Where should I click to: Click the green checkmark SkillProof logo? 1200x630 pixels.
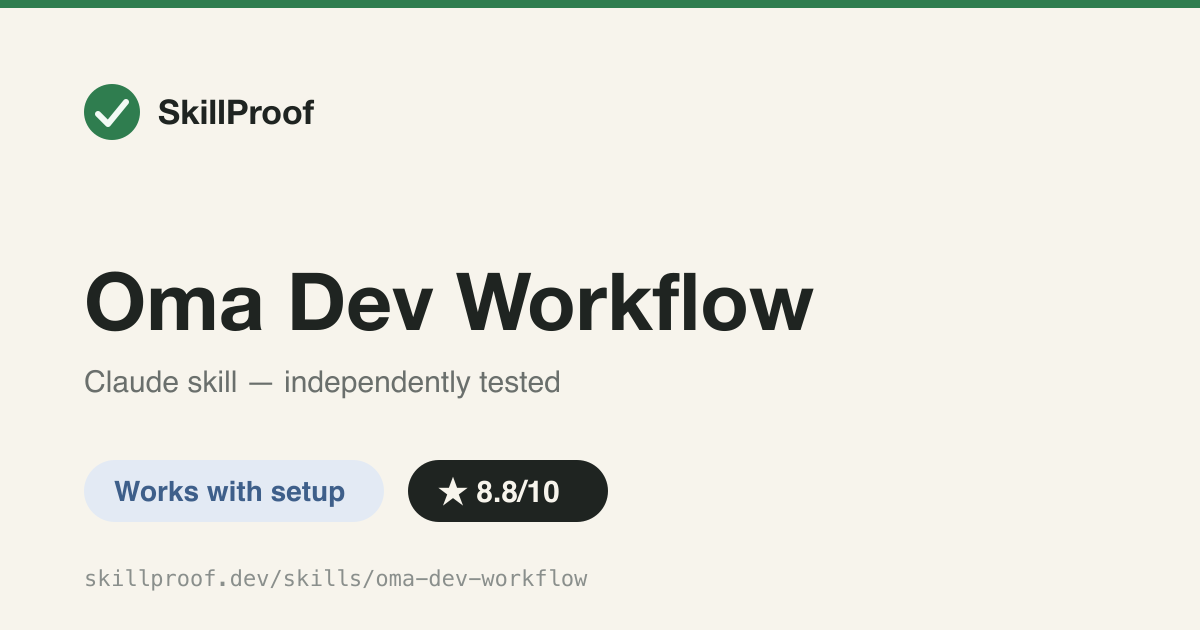point(112,112)
